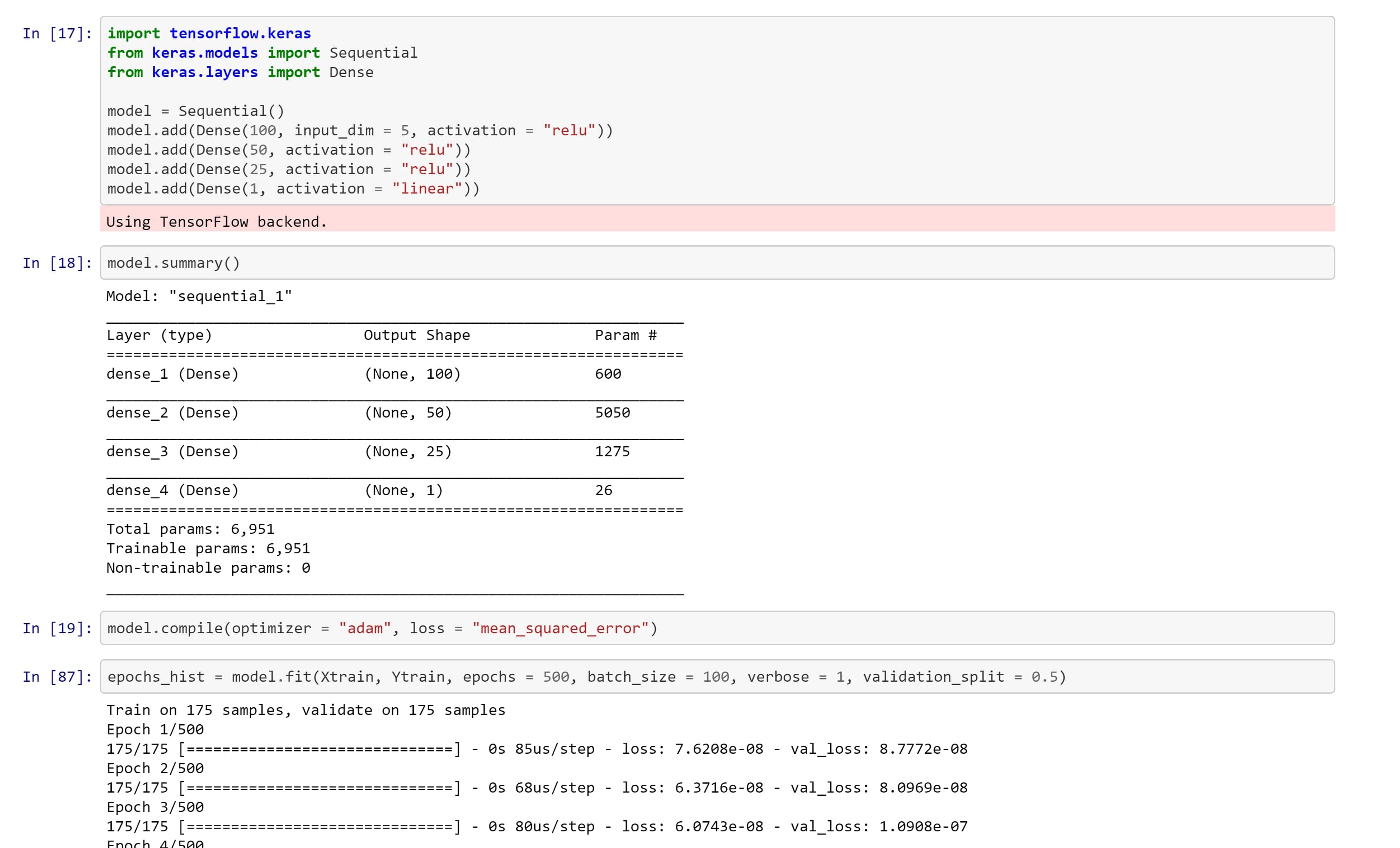Select the In [18] prompt label
This screenshot has height=848, width=1400.
(57, 263)
